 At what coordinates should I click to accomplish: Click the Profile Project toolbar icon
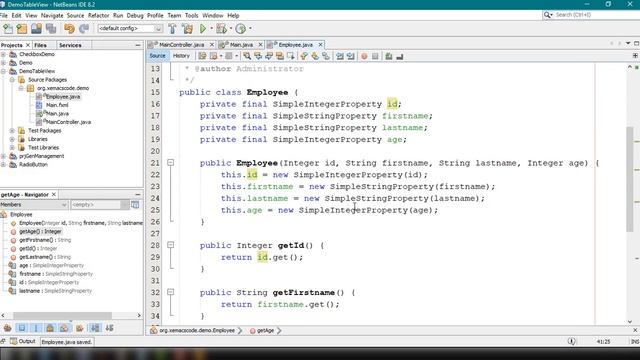tap(240, 29)
